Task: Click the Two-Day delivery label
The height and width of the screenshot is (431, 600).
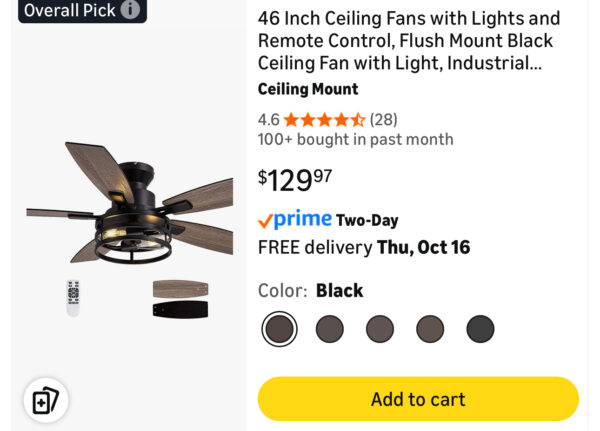Action: click(x=367, y=220)
